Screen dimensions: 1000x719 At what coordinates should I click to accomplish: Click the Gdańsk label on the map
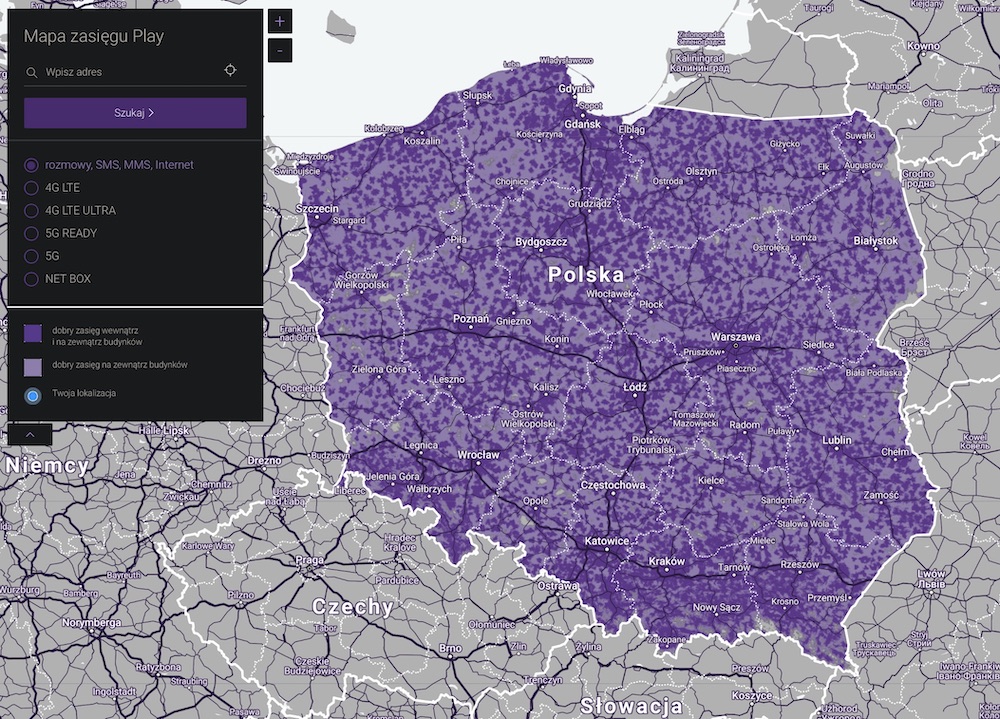[582, 124]
